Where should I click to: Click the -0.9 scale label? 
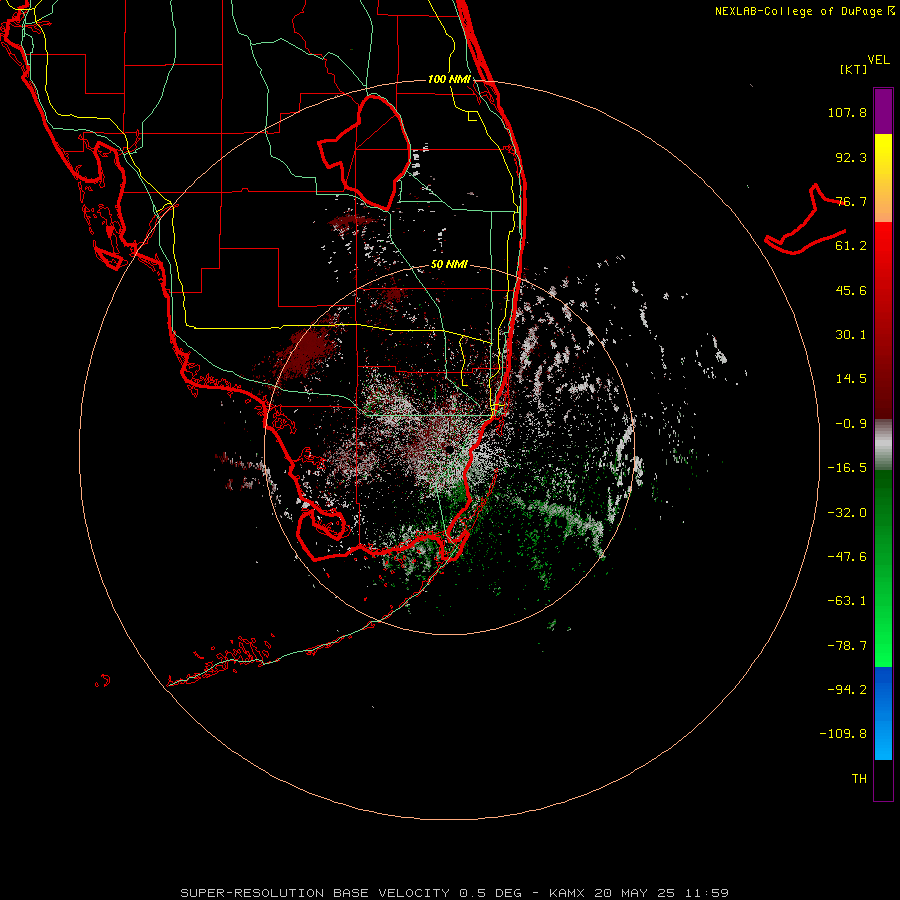click(x=851, y=424)
